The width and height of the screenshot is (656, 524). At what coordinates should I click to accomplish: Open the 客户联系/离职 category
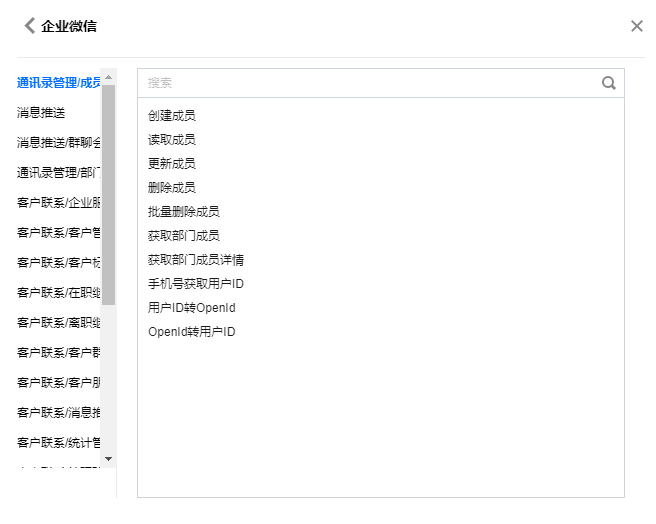tap(59, 323)
